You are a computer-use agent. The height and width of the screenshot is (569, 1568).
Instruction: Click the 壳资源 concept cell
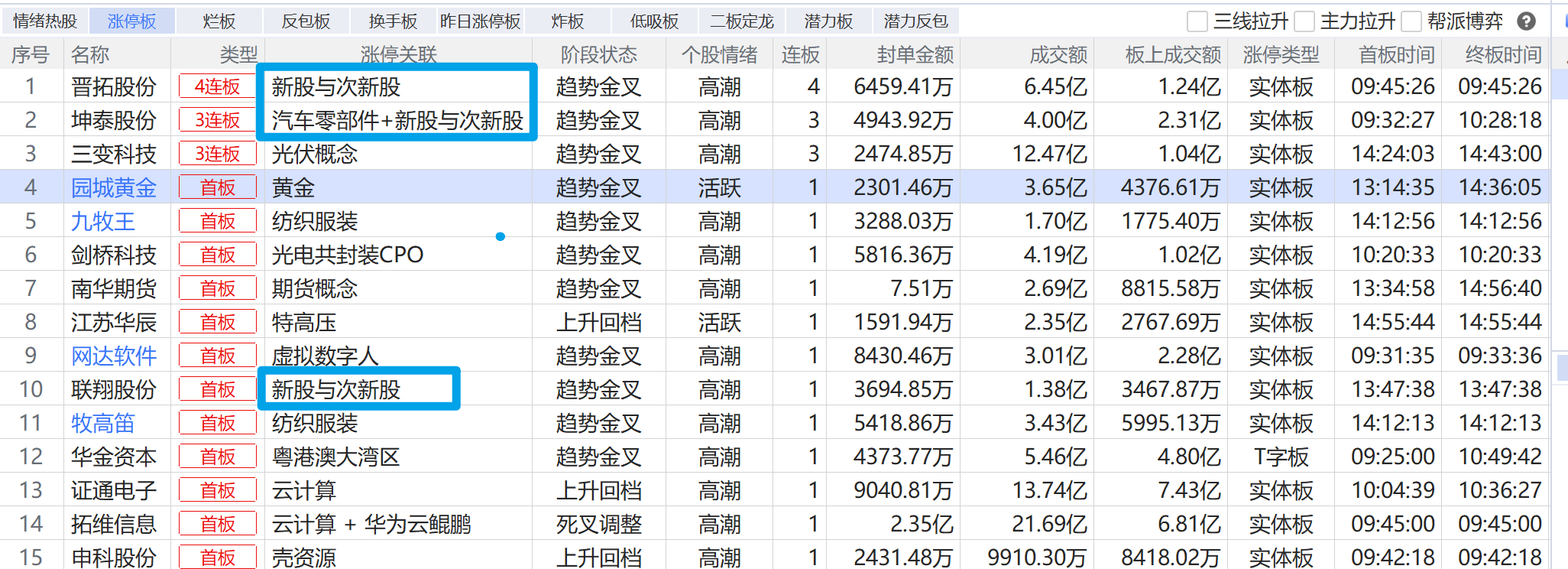[x=304, y=558]
